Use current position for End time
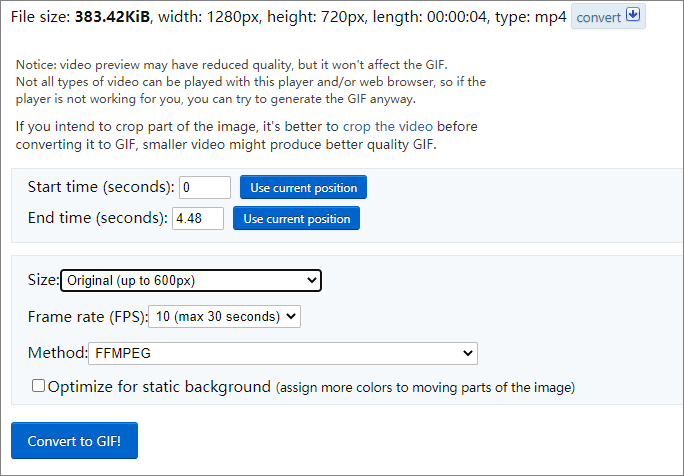The image size is (684, 476). 296,218
